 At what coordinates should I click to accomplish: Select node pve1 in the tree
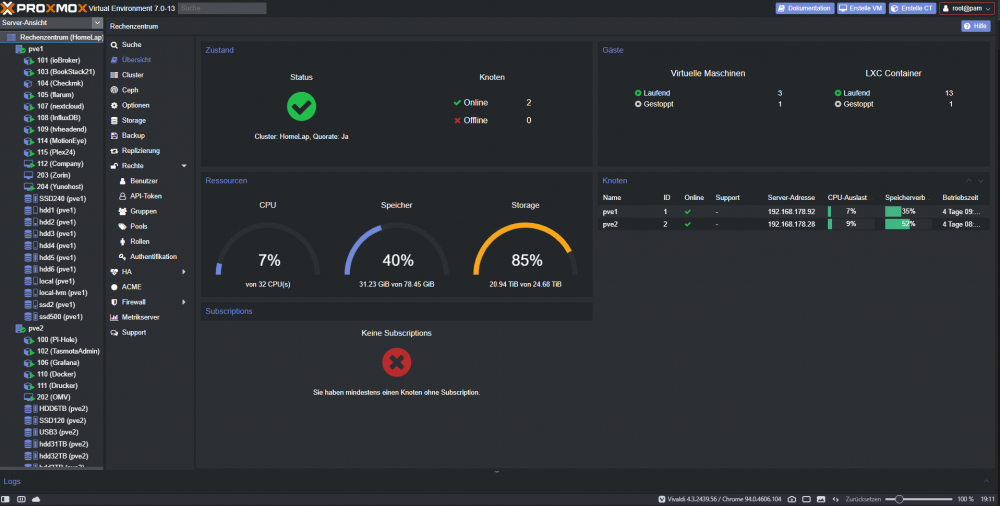coord(36,48)
